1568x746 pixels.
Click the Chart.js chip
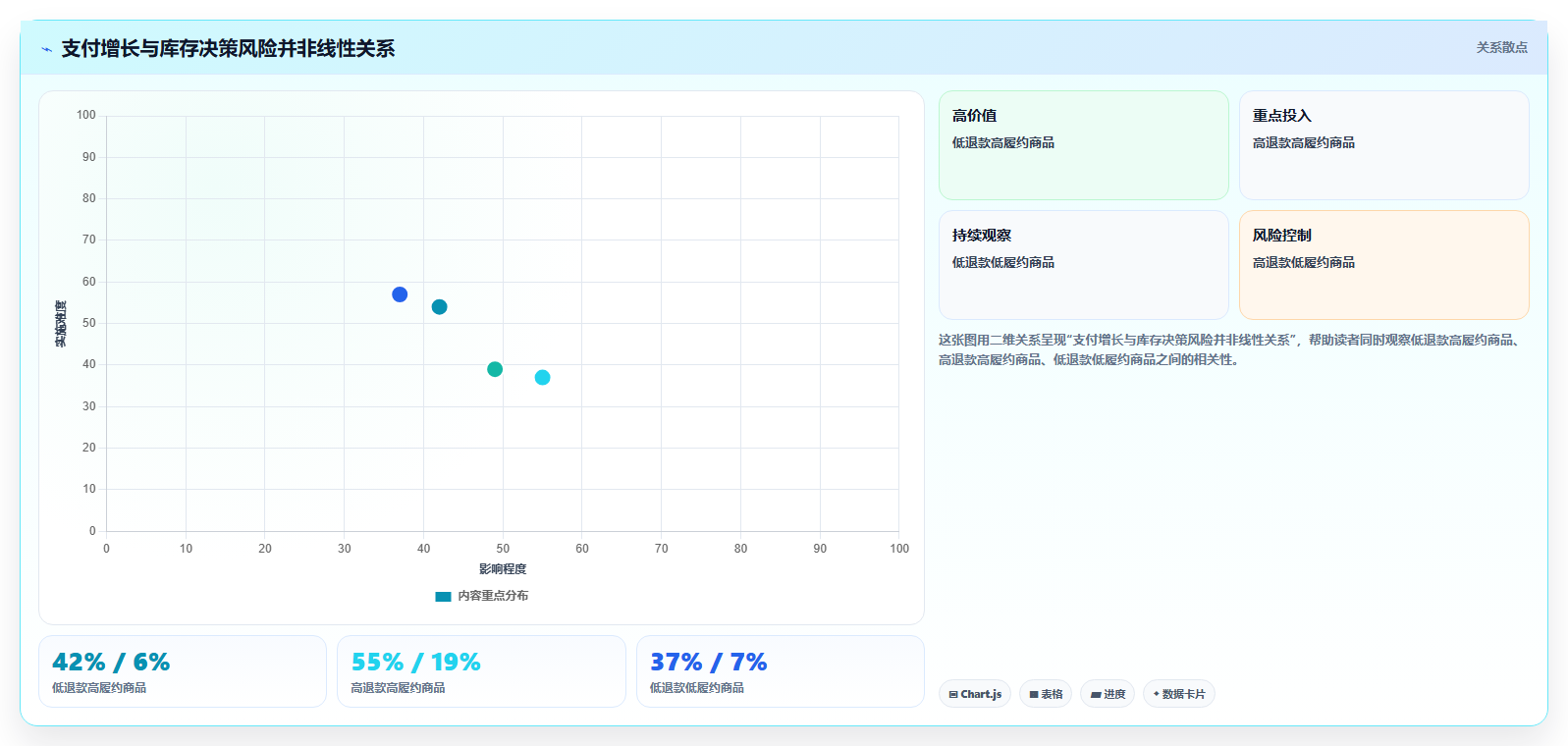[975, 694]
